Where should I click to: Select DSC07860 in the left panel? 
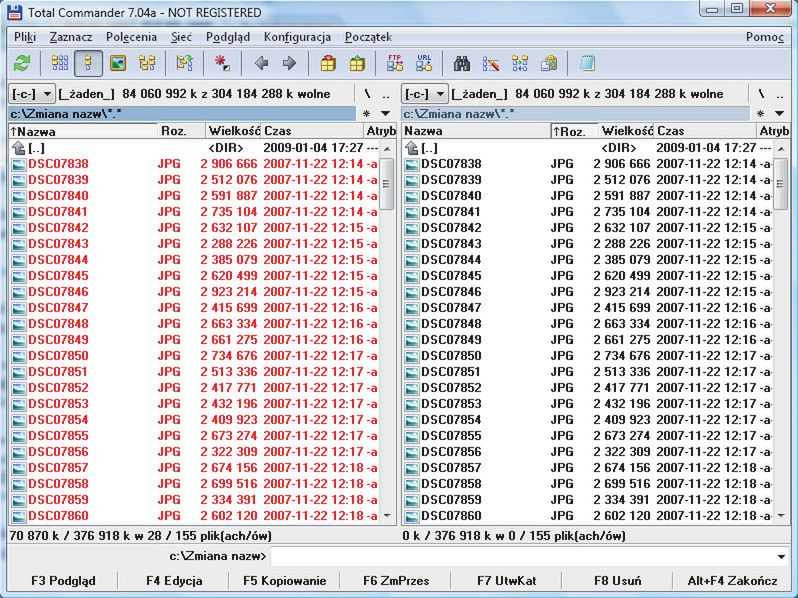[x=193, y=516]
